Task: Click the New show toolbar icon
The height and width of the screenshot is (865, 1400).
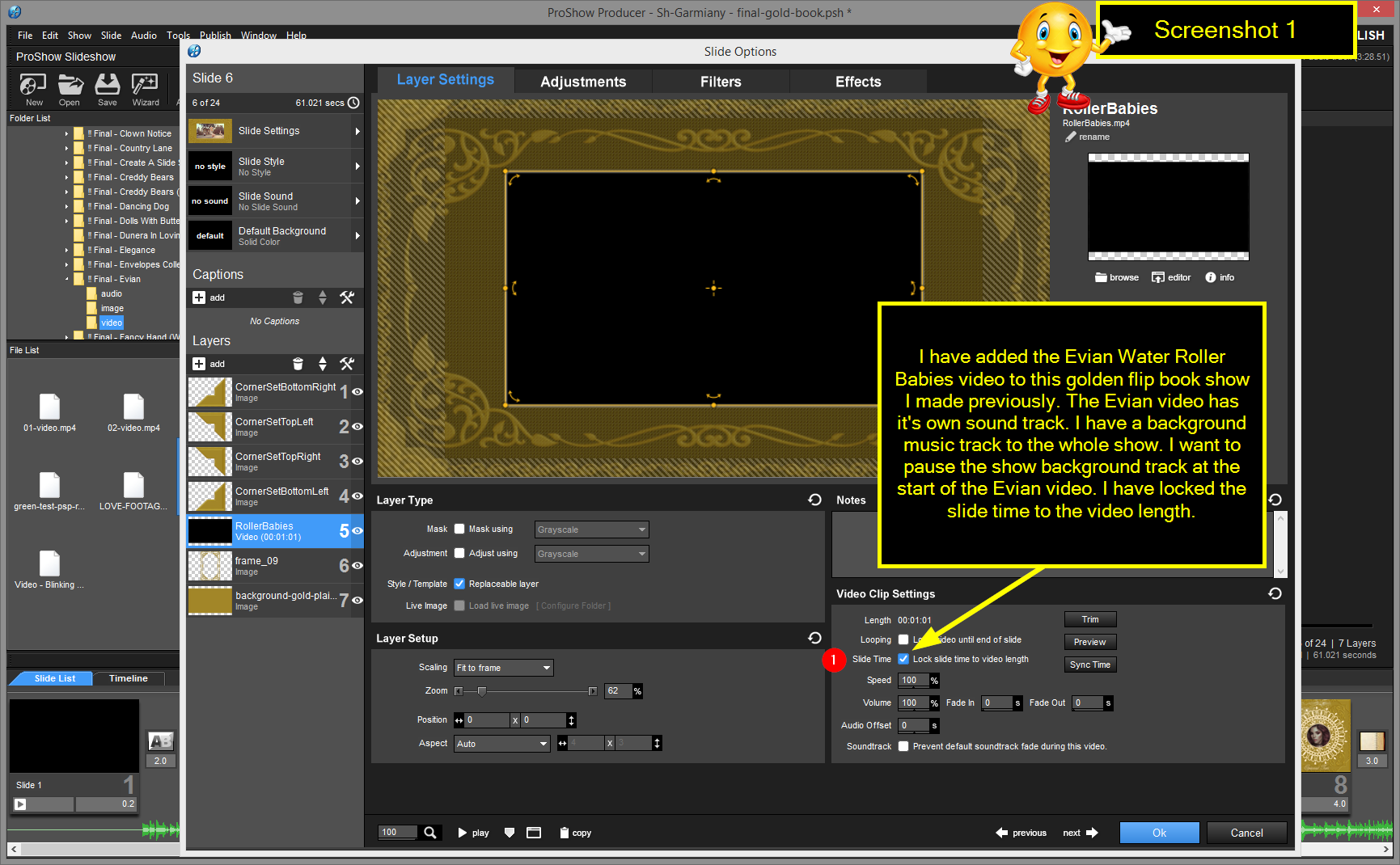Action: (33, 90)
